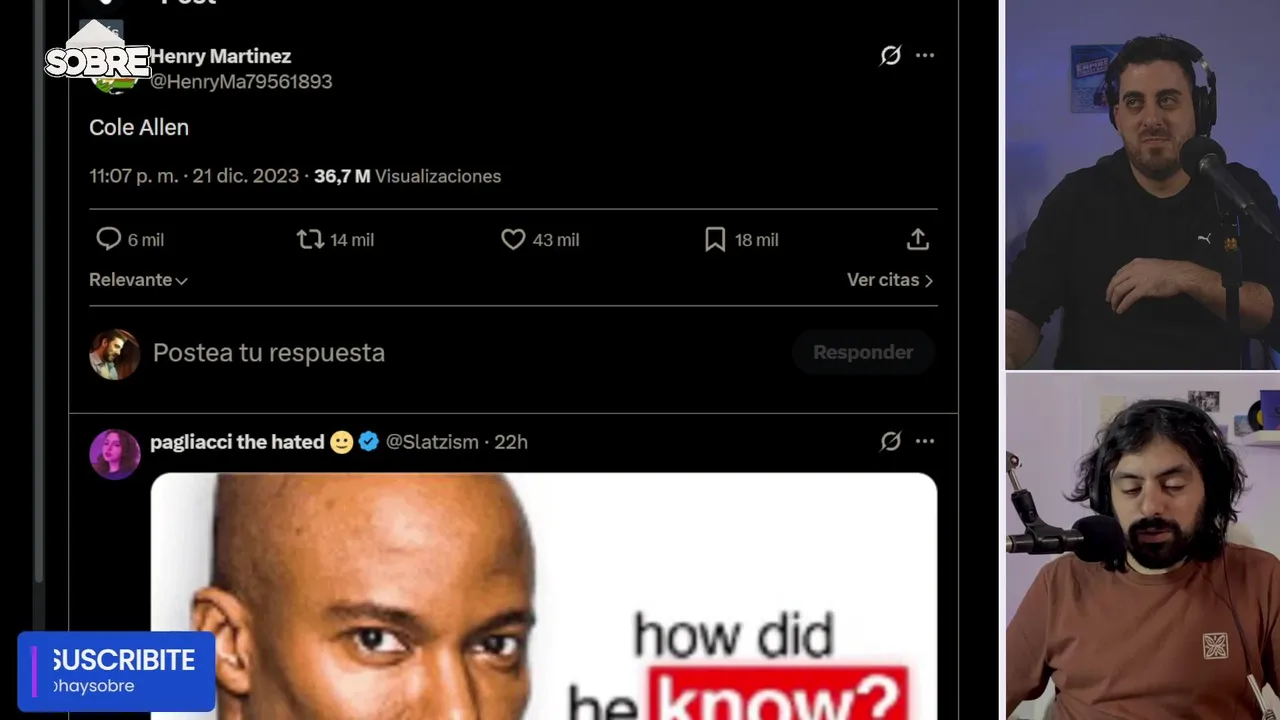
Task: Click the Grok icon on pagliacci's reply
Action: (x=890, y=441)
